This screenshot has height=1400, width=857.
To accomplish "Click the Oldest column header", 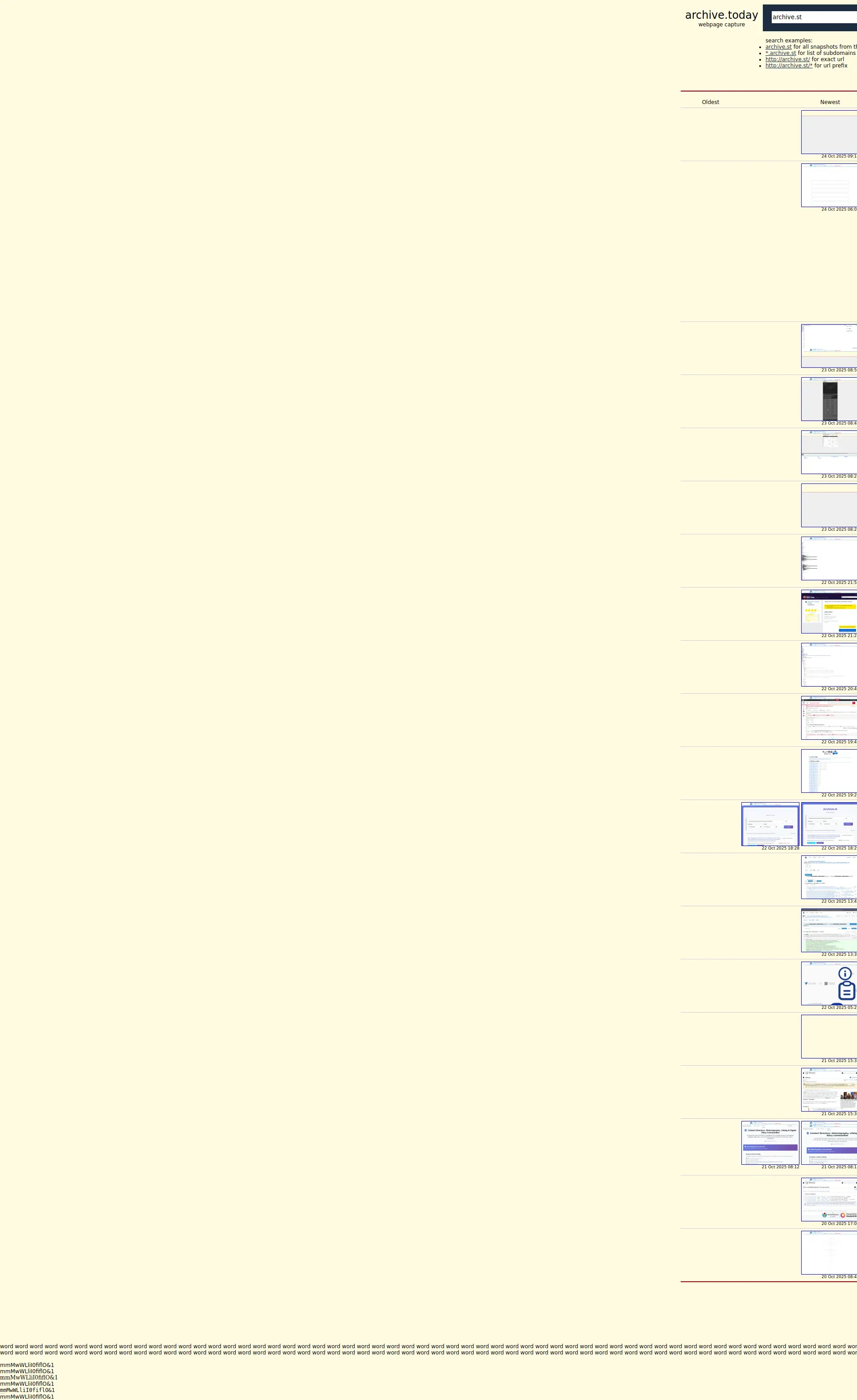I will 710,102.
